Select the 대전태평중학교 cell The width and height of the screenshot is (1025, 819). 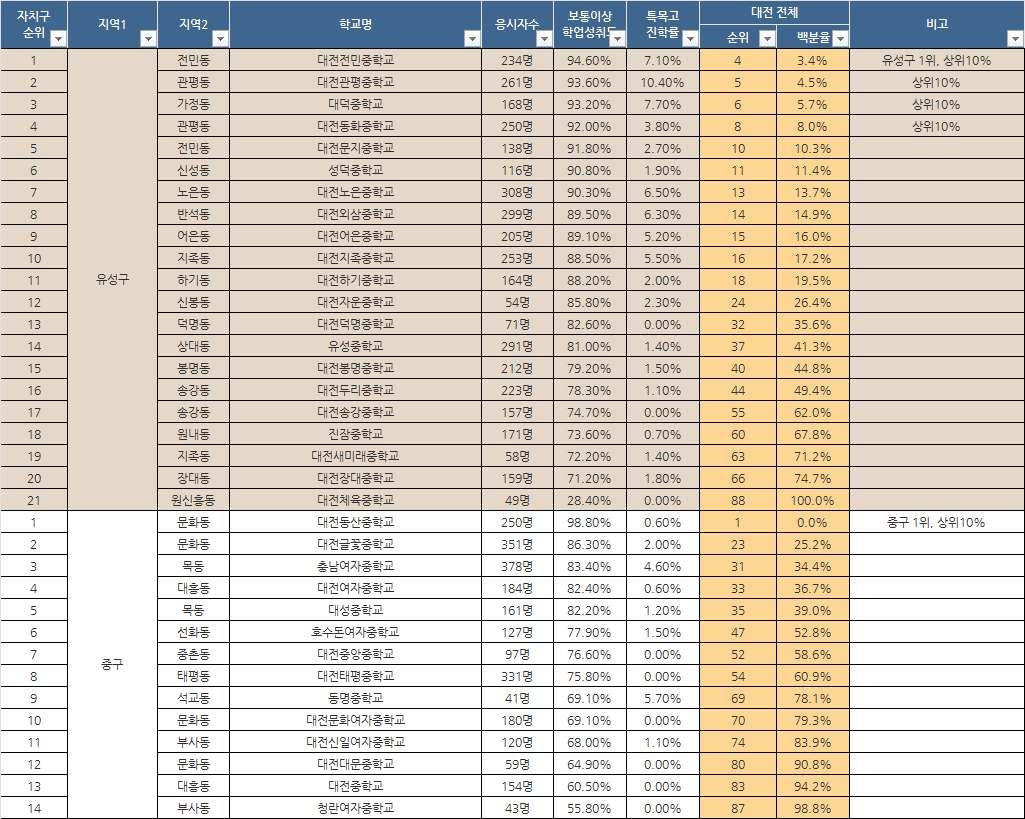click(356, 677)
